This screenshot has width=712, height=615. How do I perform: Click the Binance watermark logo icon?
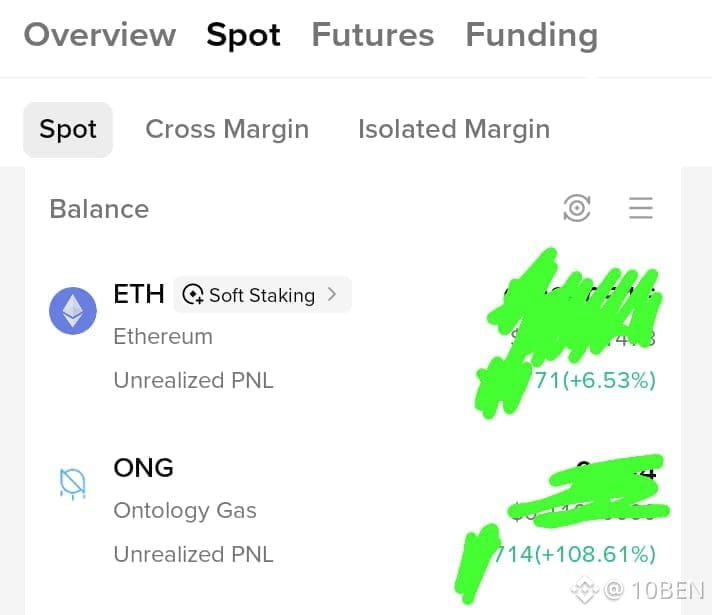pos(584,590)
